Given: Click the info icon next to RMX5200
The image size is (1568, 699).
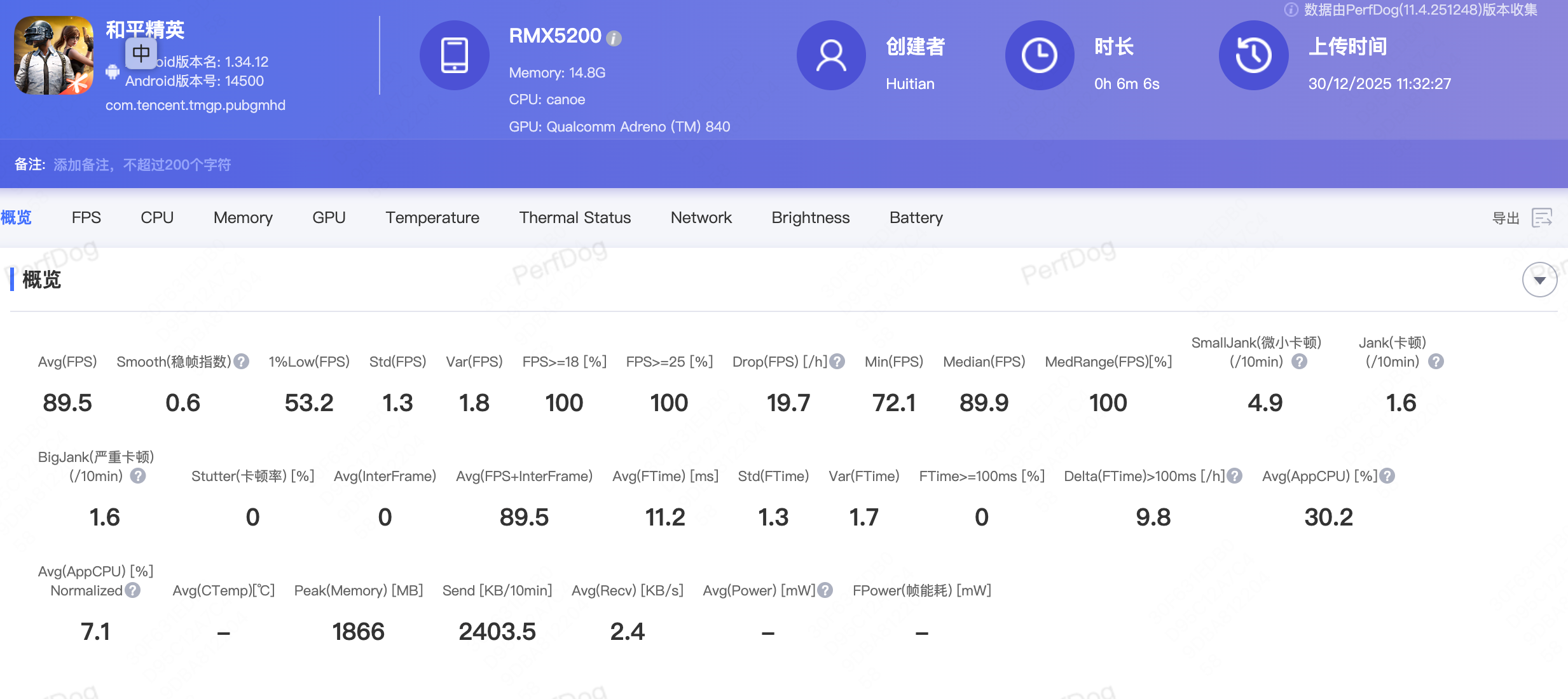Looking at the screenshot, I should click(x=614, y=39).
